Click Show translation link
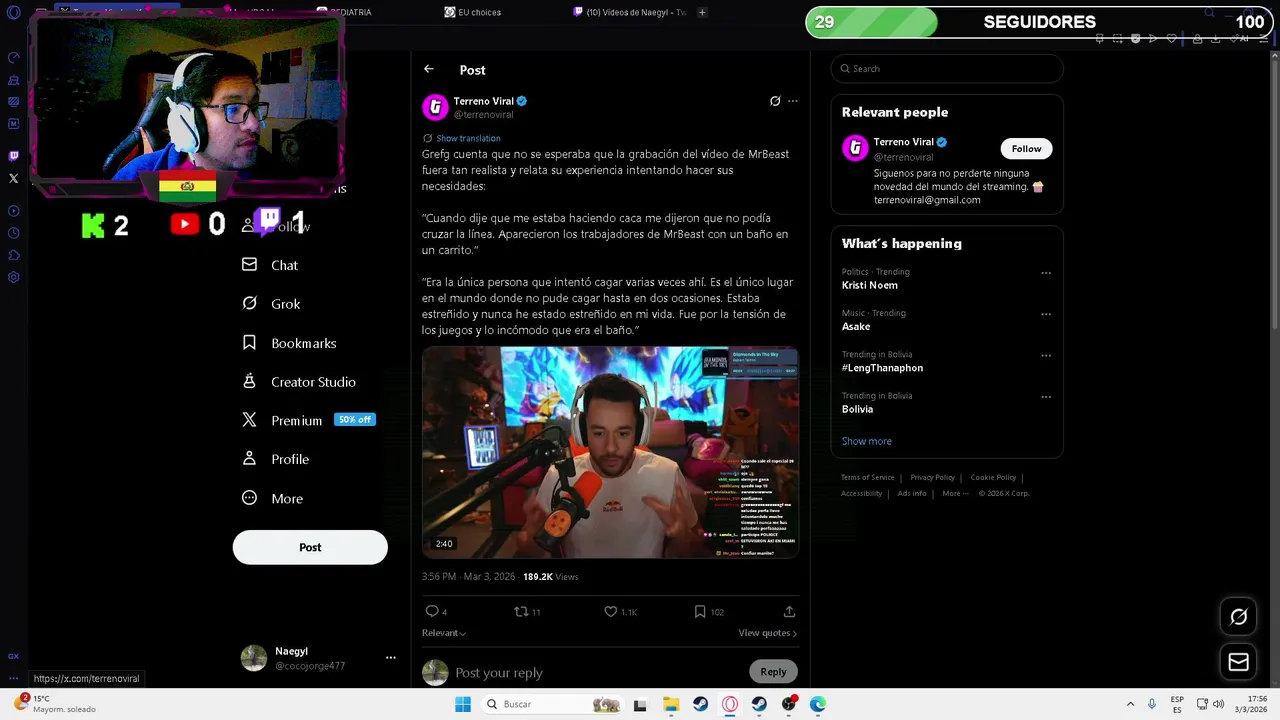The image size is (1280, 720). (x=468, y=138)
